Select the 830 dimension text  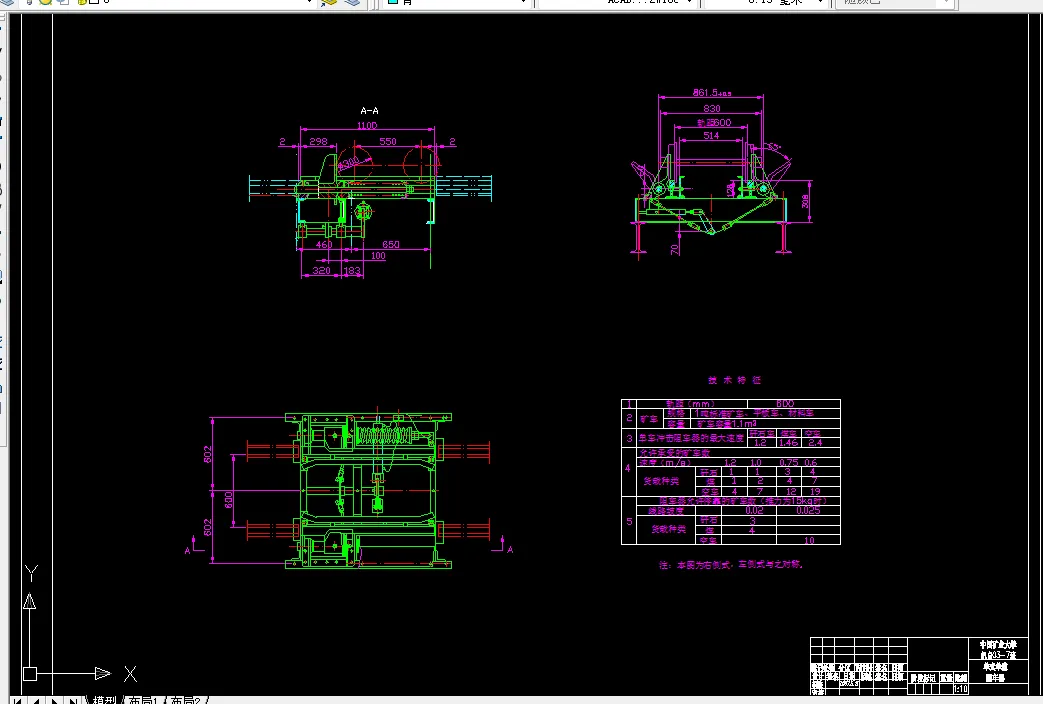point(712,108)
